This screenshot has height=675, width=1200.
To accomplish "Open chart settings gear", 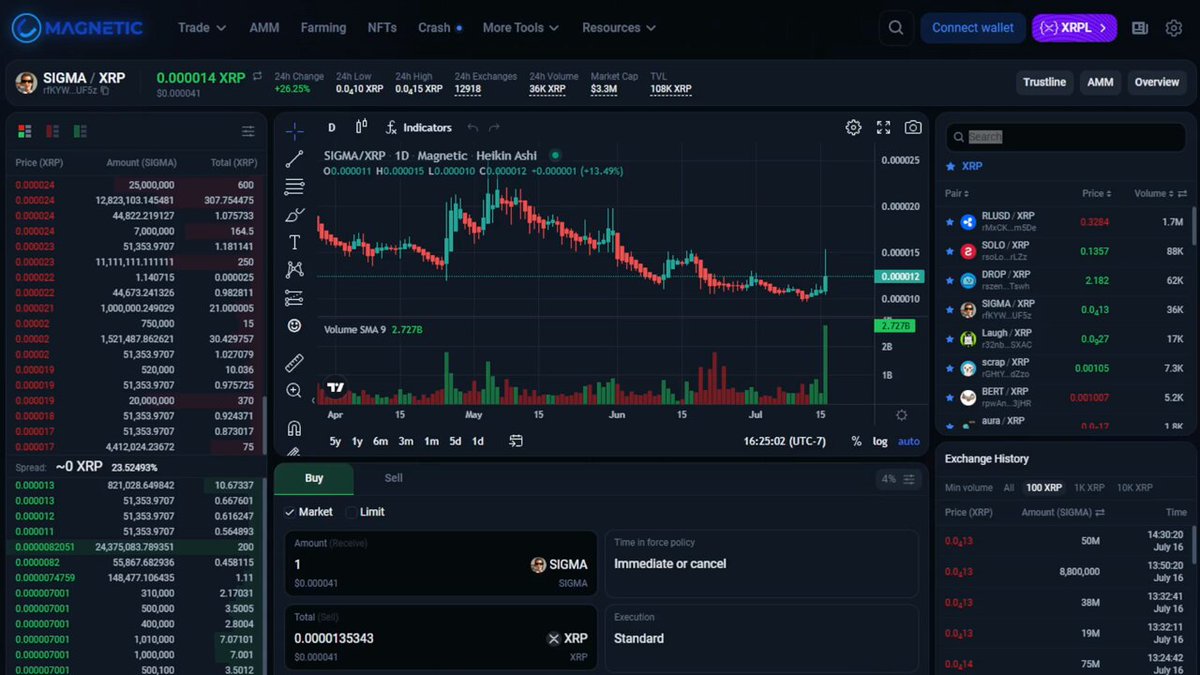I will pyautogui.click(x=853, y=127).
